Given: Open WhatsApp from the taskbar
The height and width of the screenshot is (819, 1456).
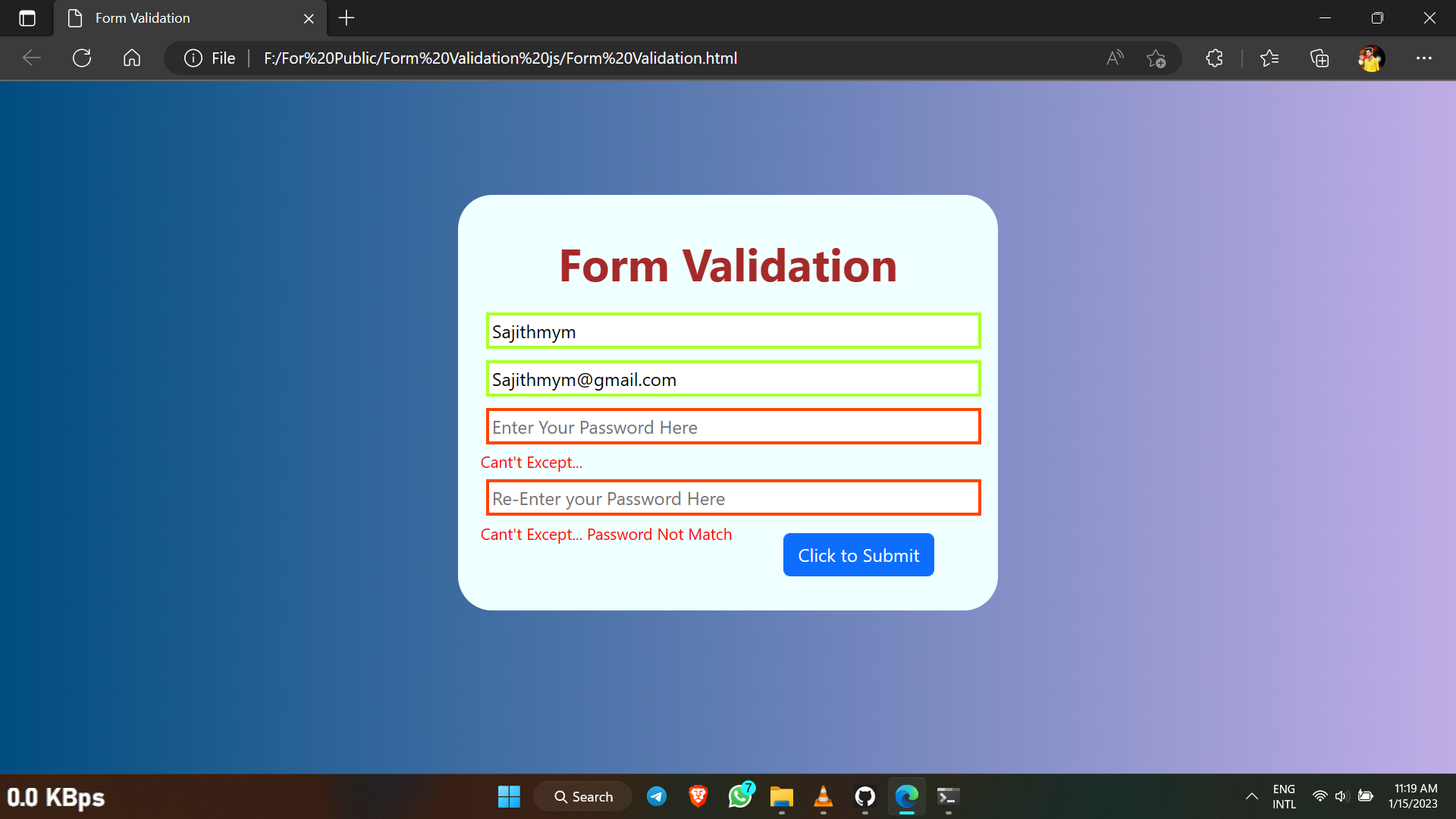Looking at the screenshot, I should [x=740, y=796].
